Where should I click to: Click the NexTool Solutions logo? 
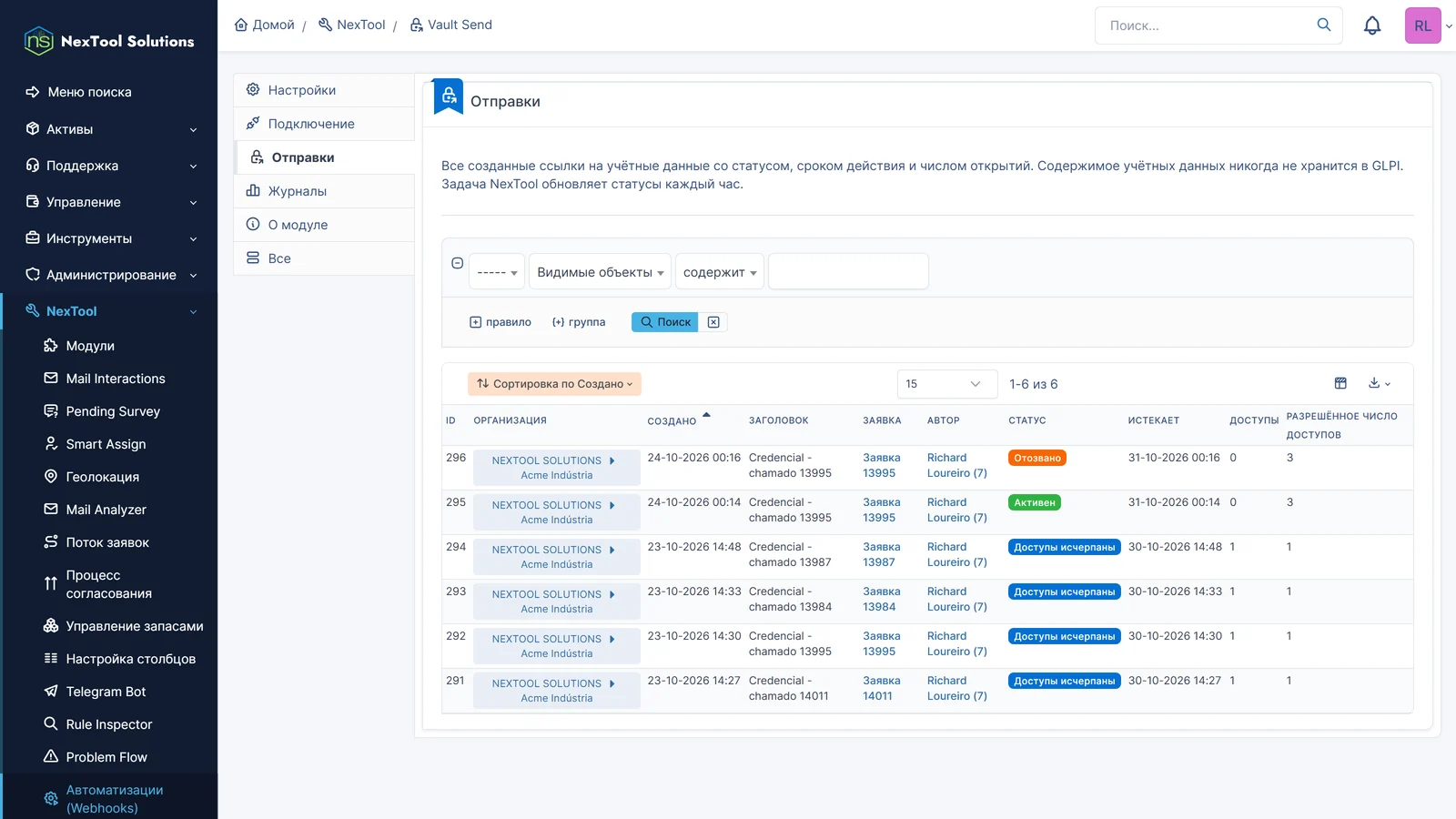point(109,41)
